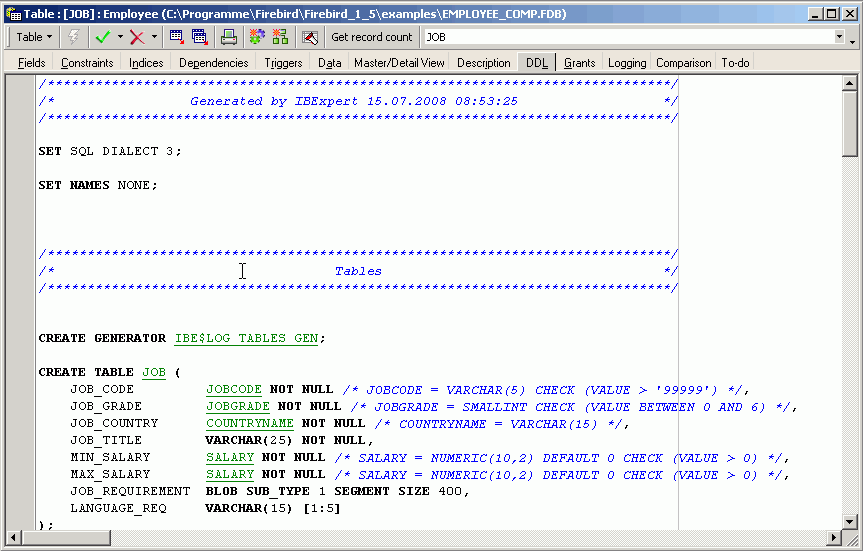Click the MAX_SALARY column name

coord(110,474)
